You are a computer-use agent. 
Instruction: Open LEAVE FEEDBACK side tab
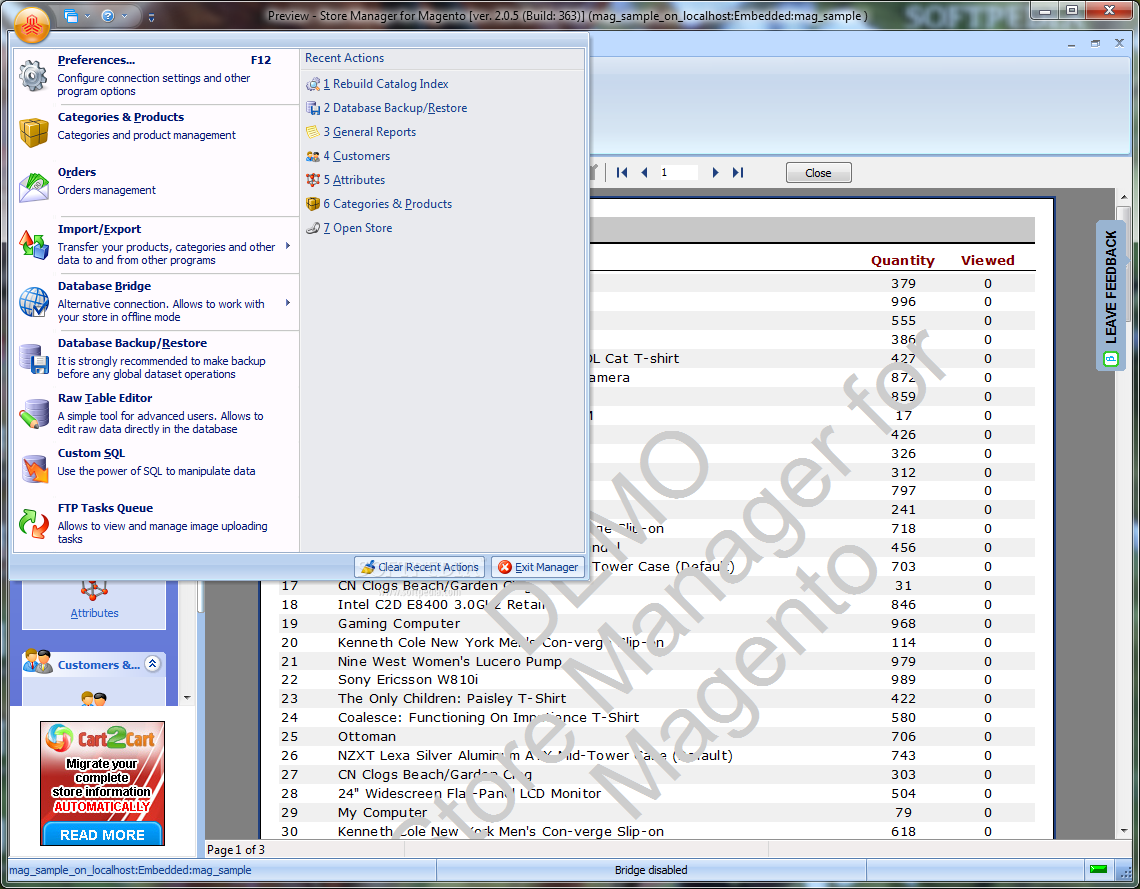click(1110, 297)
